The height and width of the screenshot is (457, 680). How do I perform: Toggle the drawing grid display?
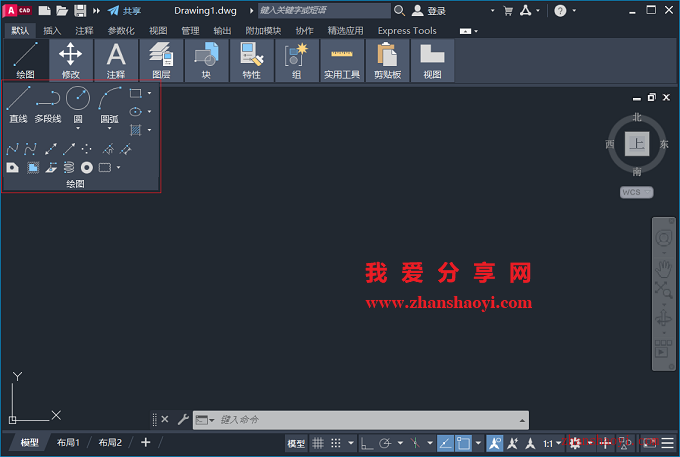click(318, 443)
